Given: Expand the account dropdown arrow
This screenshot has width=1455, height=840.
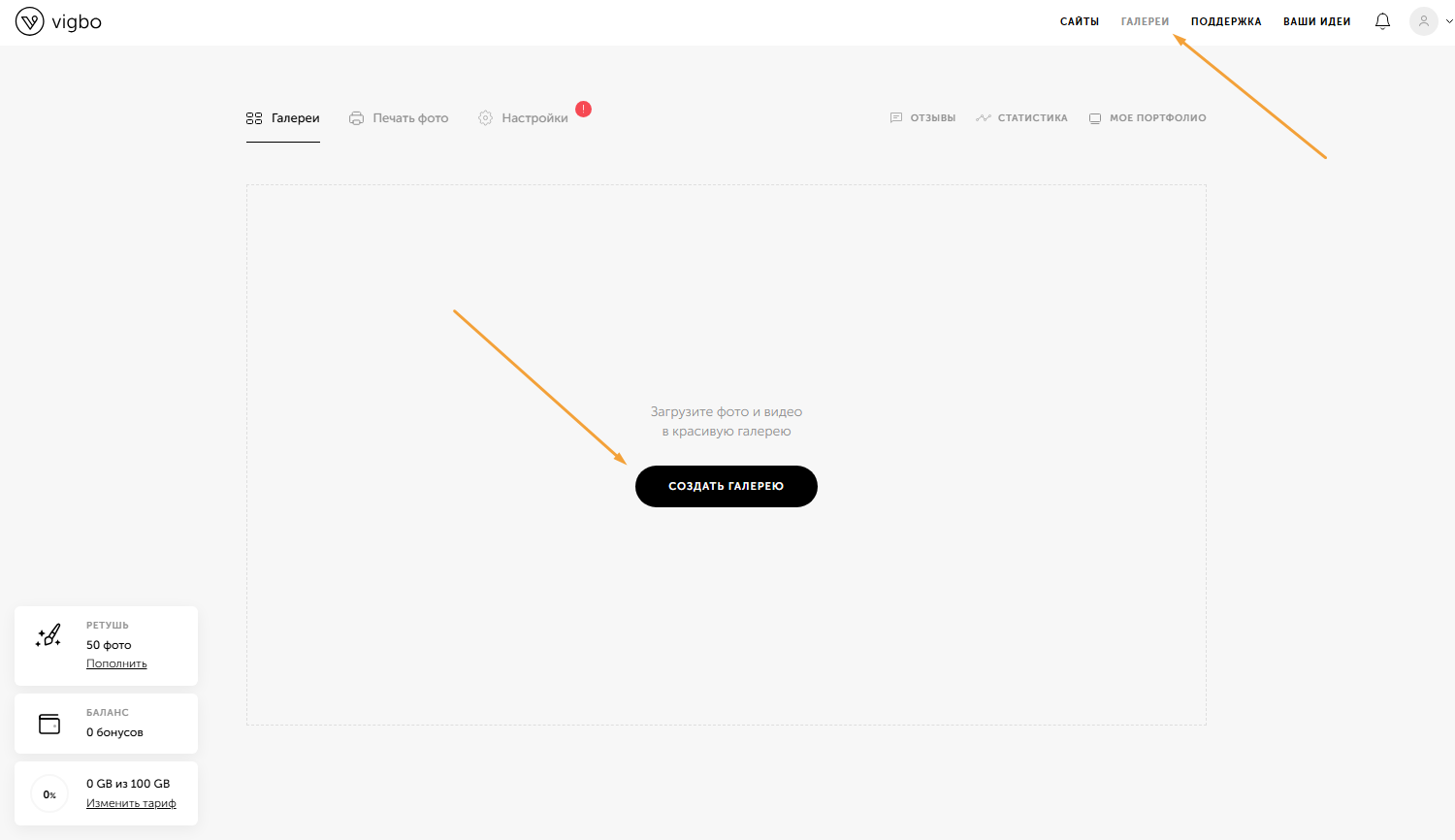Looking at the screenshot, I should pyautogui.click(x=1449, y=21).
